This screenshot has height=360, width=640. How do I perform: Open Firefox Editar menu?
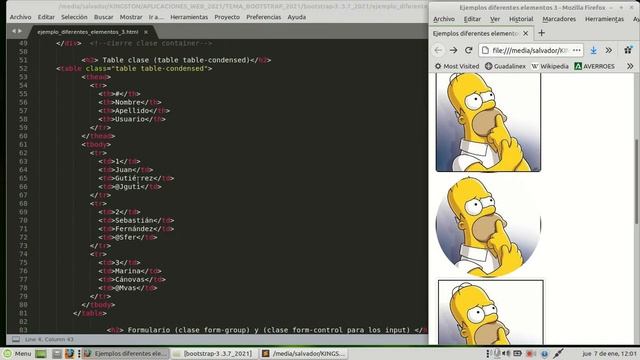tap(472, 19)
